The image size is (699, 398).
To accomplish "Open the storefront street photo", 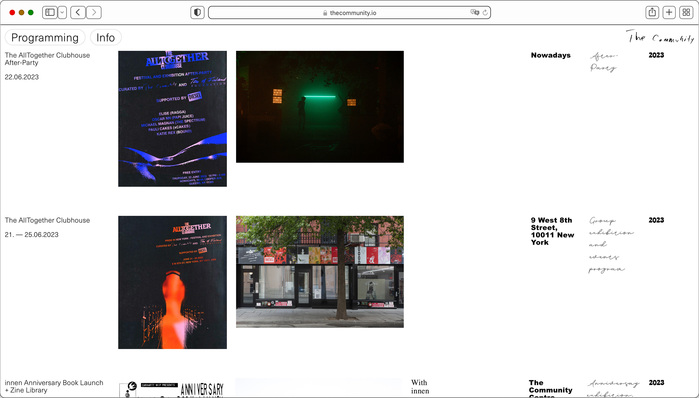I will (320, 272).
